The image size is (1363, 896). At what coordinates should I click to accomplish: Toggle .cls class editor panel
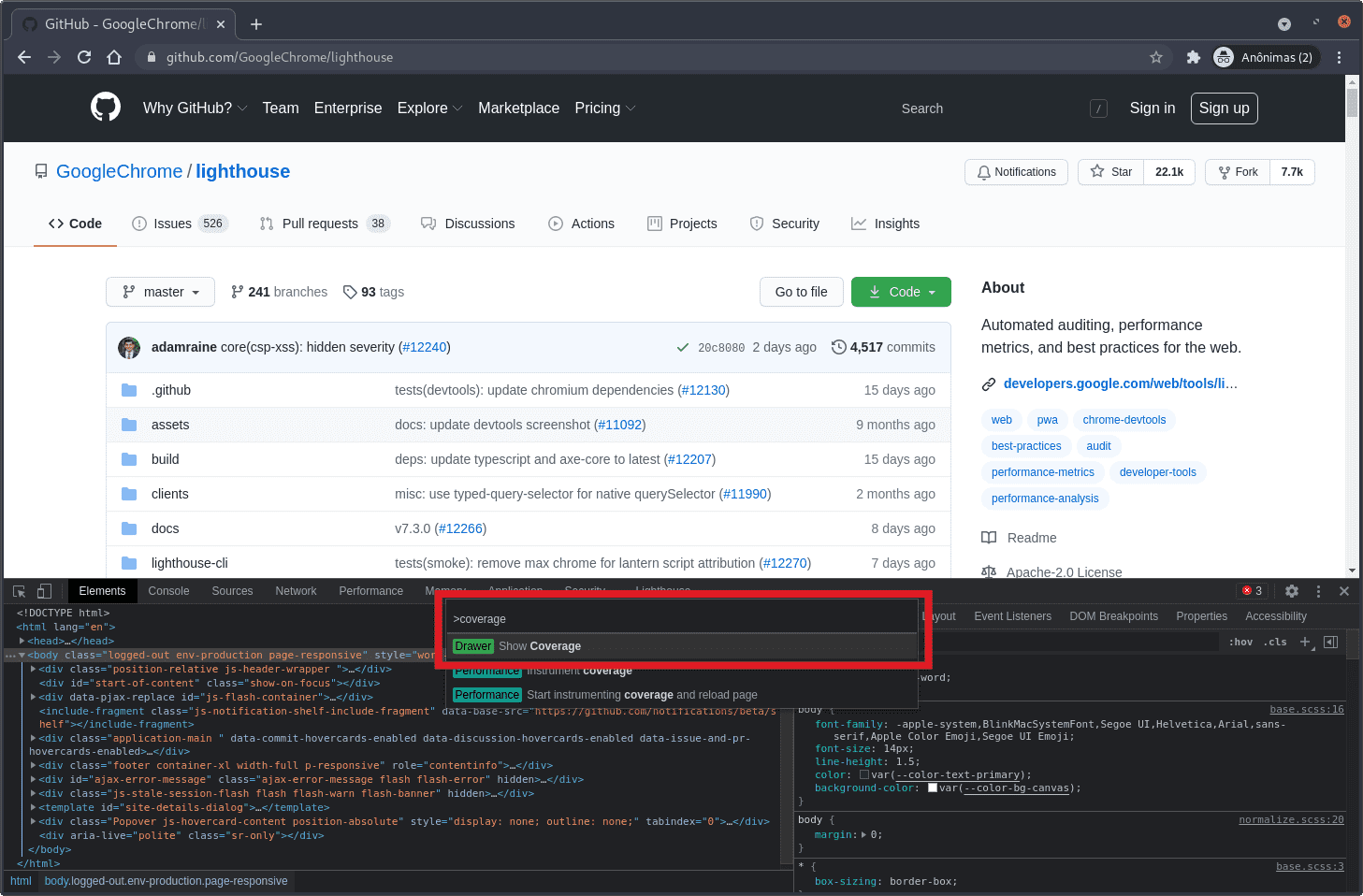(x=1276, y=642)
